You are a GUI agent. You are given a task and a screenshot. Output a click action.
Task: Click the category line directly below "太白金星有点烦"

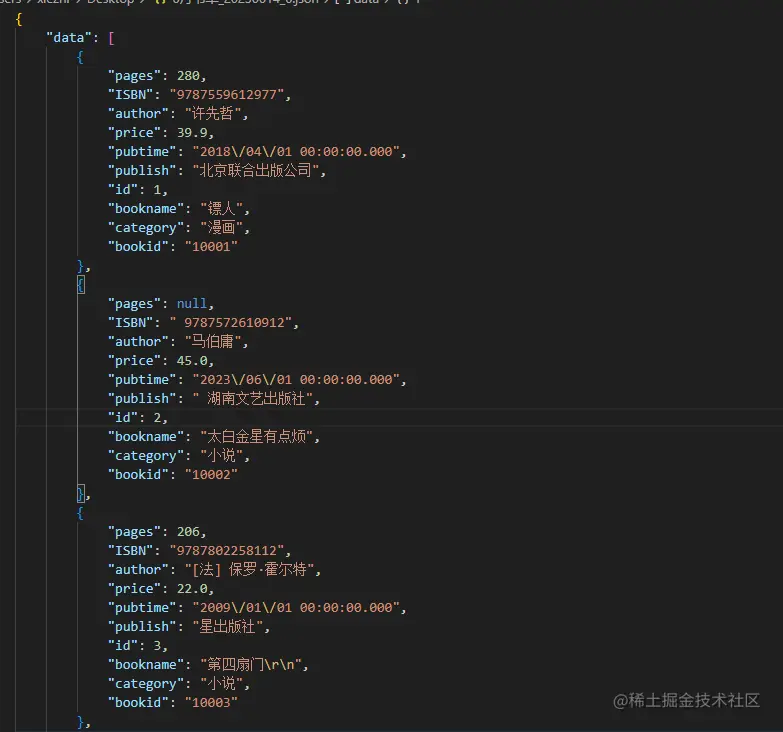coord(178,455)
